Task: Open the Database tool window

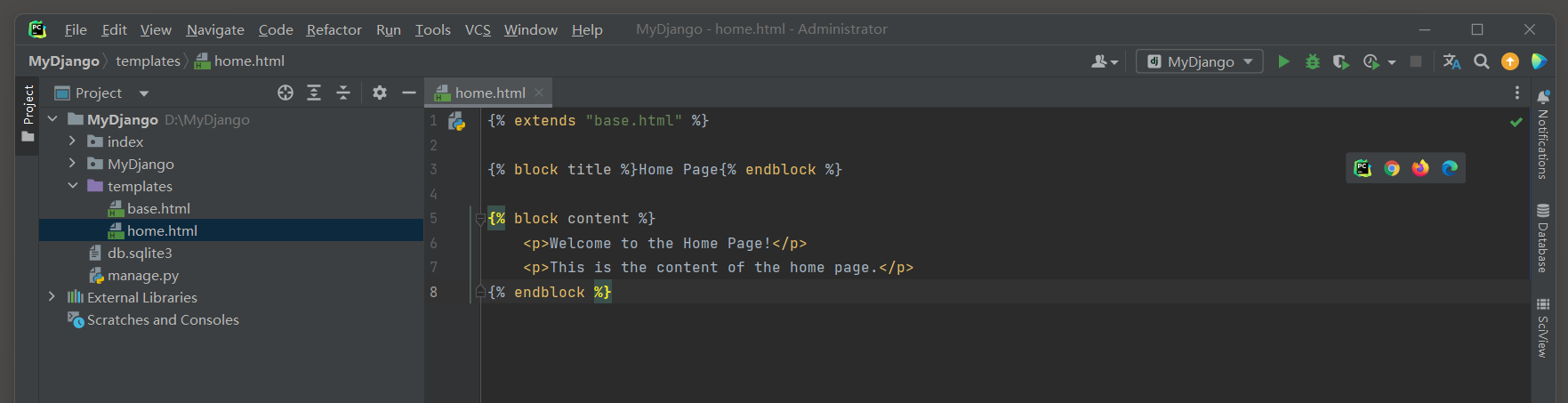Action: (1543, 238)
